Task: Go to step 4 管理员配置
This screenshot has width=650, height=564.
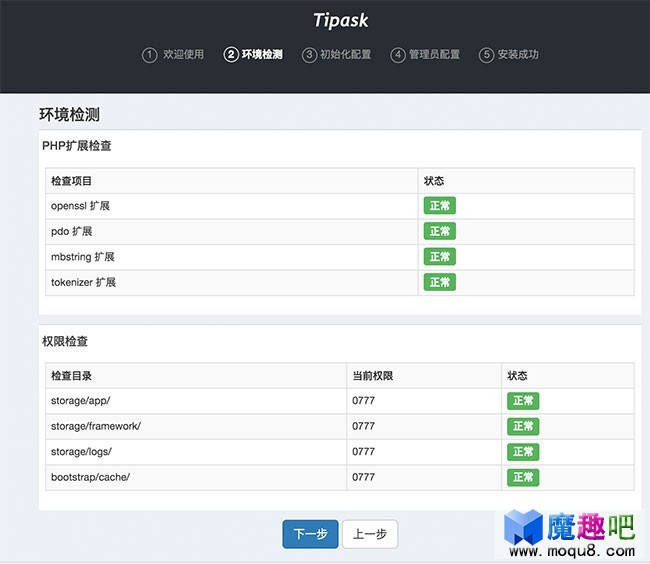Action: pos(425,55)
